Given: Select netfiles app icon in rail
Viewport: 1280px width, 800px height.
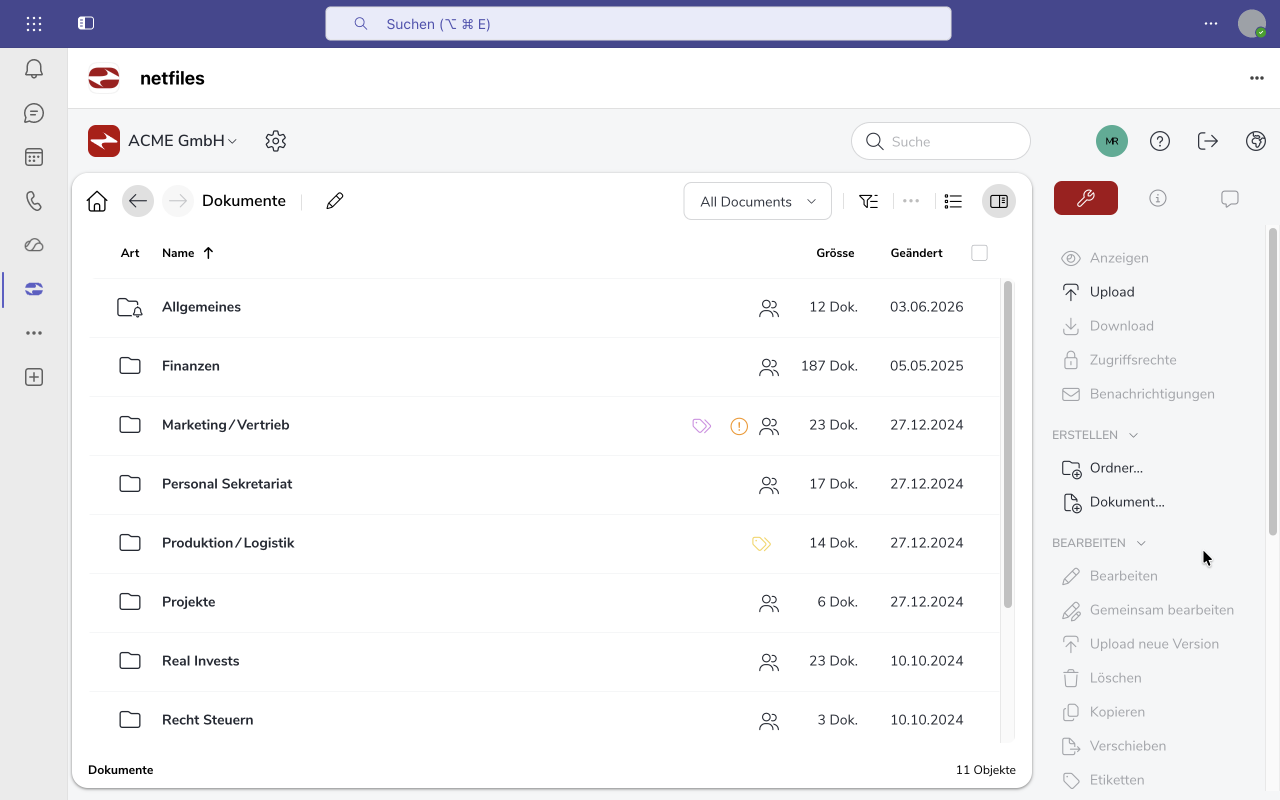Looking at the screenshot, I should 34,289.
